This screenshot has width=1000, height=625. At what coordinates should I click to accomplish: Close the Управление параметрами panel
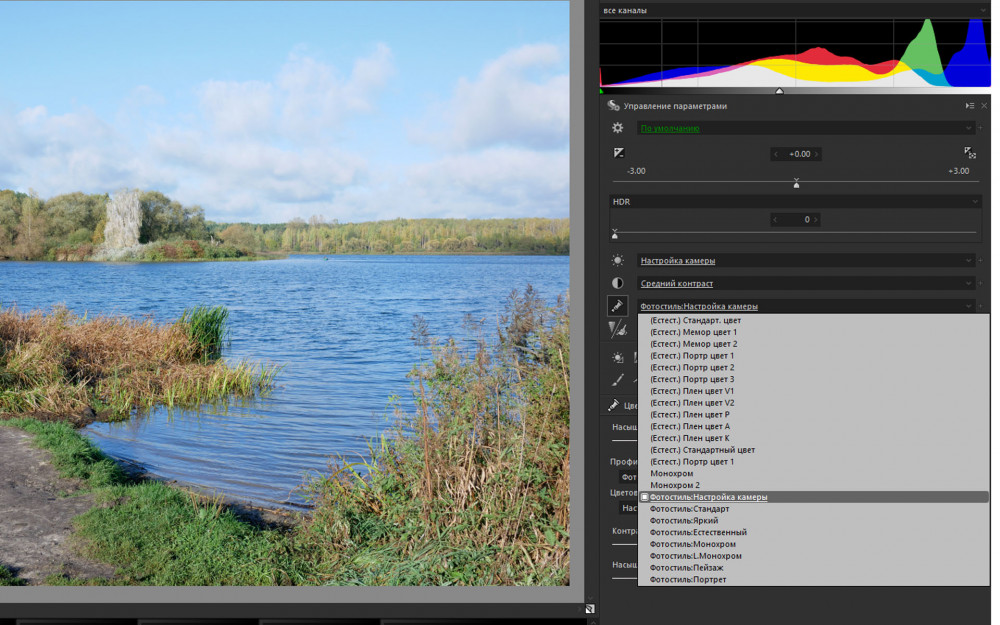(x=984, y=105)
